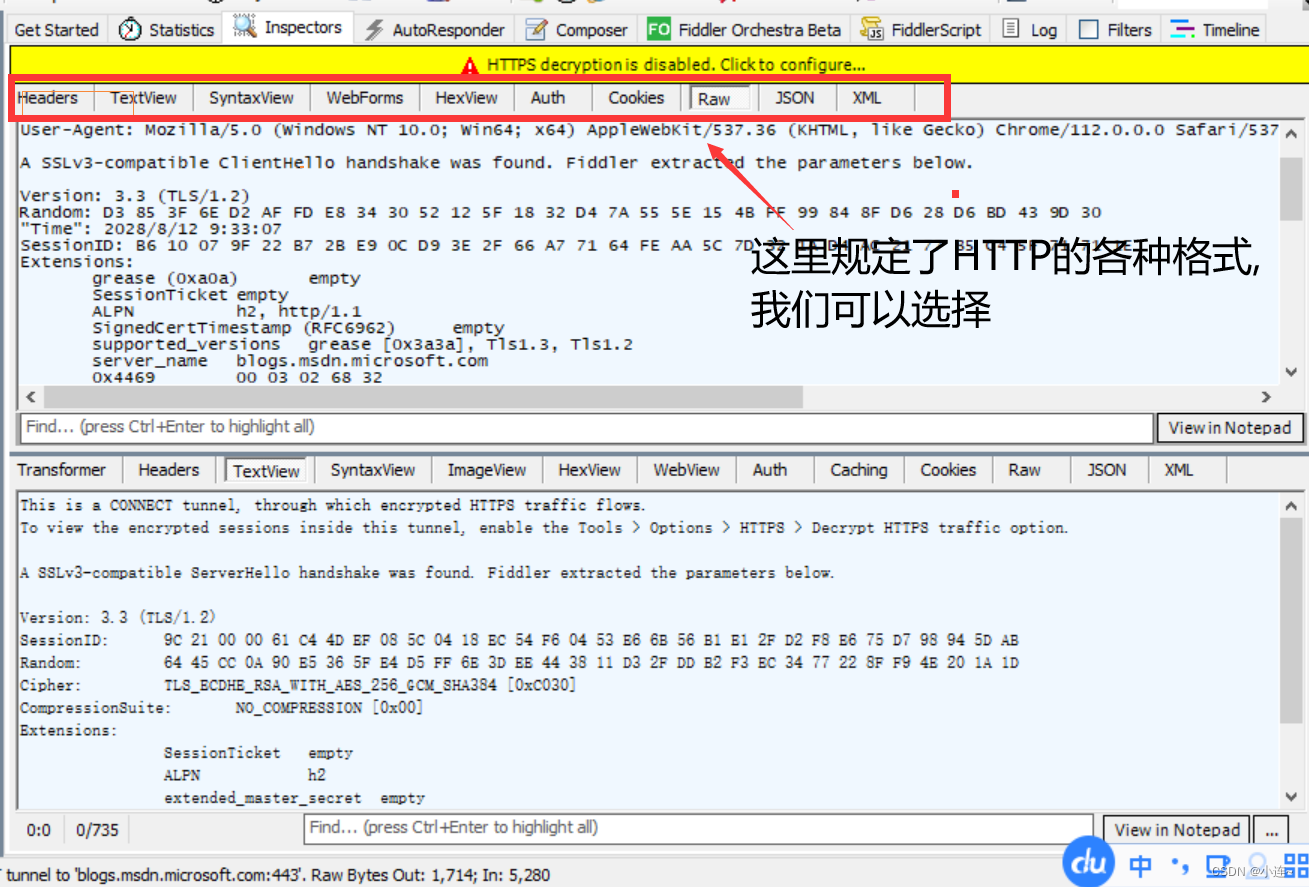Open the response XML tab
The image size is (1309, 887).
tap(1179, 470)
